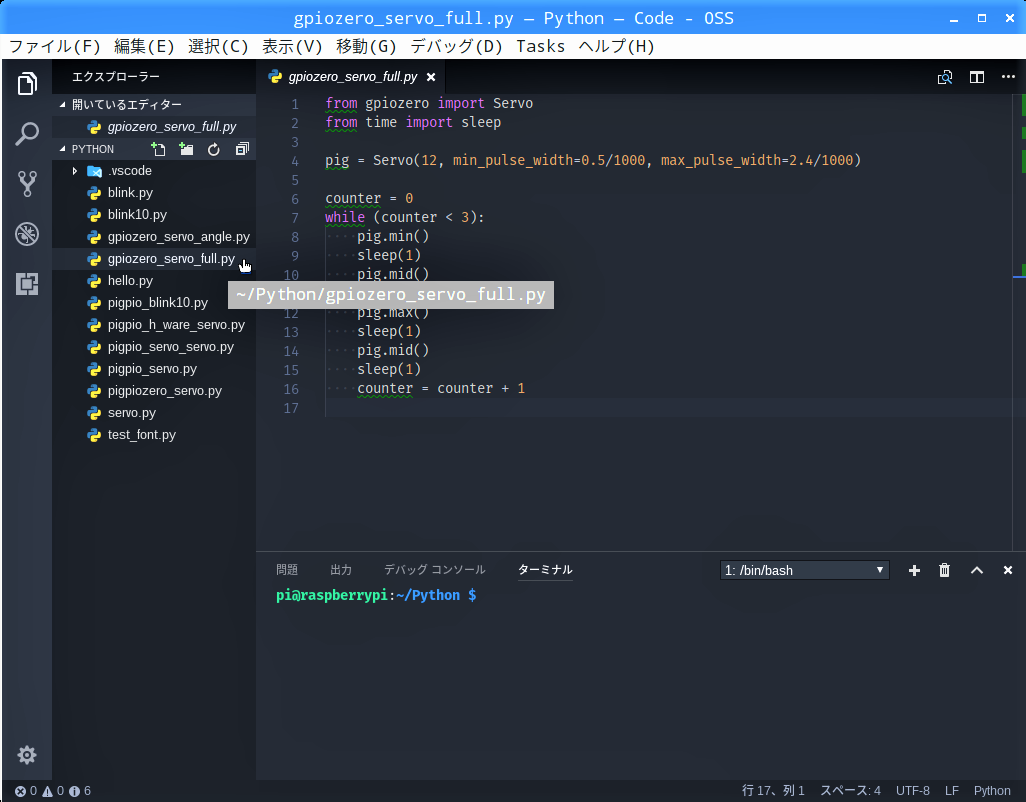Open the Extensions view
Viewport: 1026px width, 802px height.
point(27,284)
